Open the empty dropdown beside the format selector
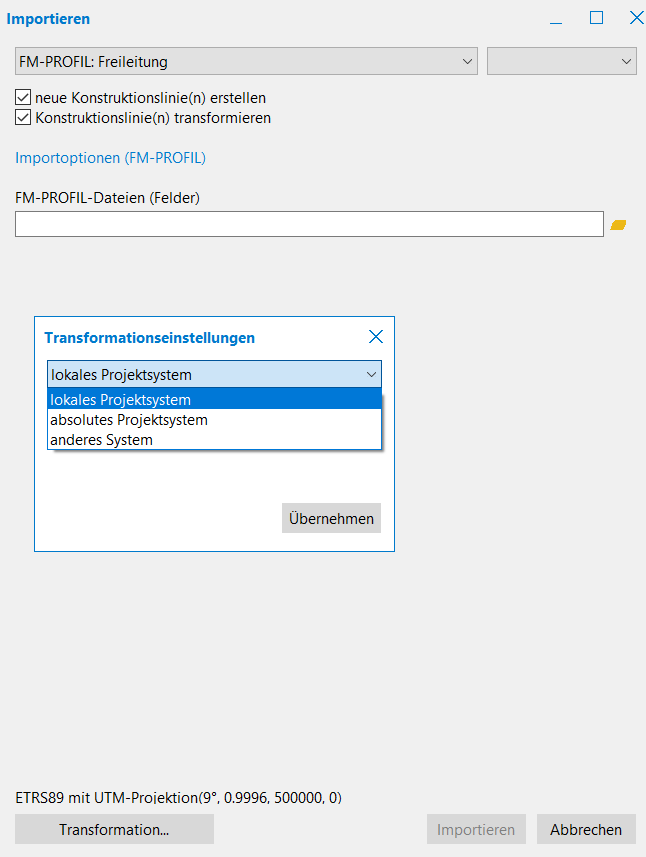 561,61
